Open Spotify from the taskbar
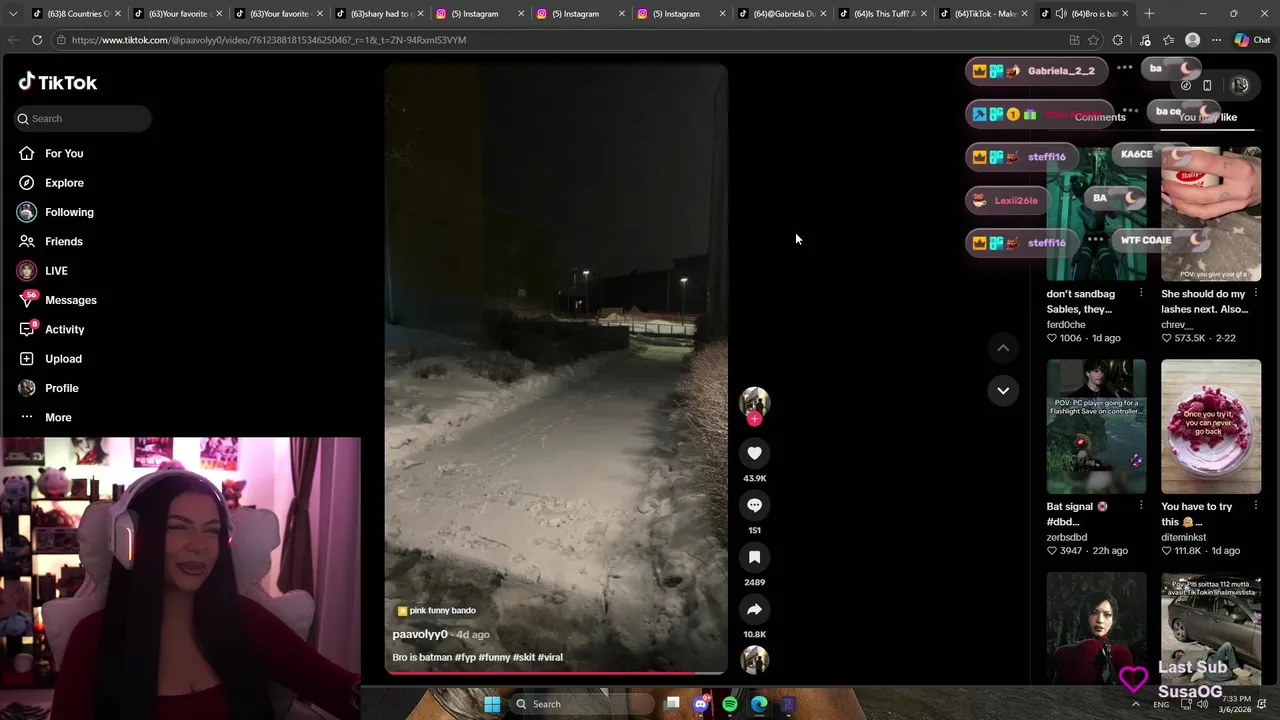The width and height of the screenshot is (1280, 720). (x=730, y=704)
